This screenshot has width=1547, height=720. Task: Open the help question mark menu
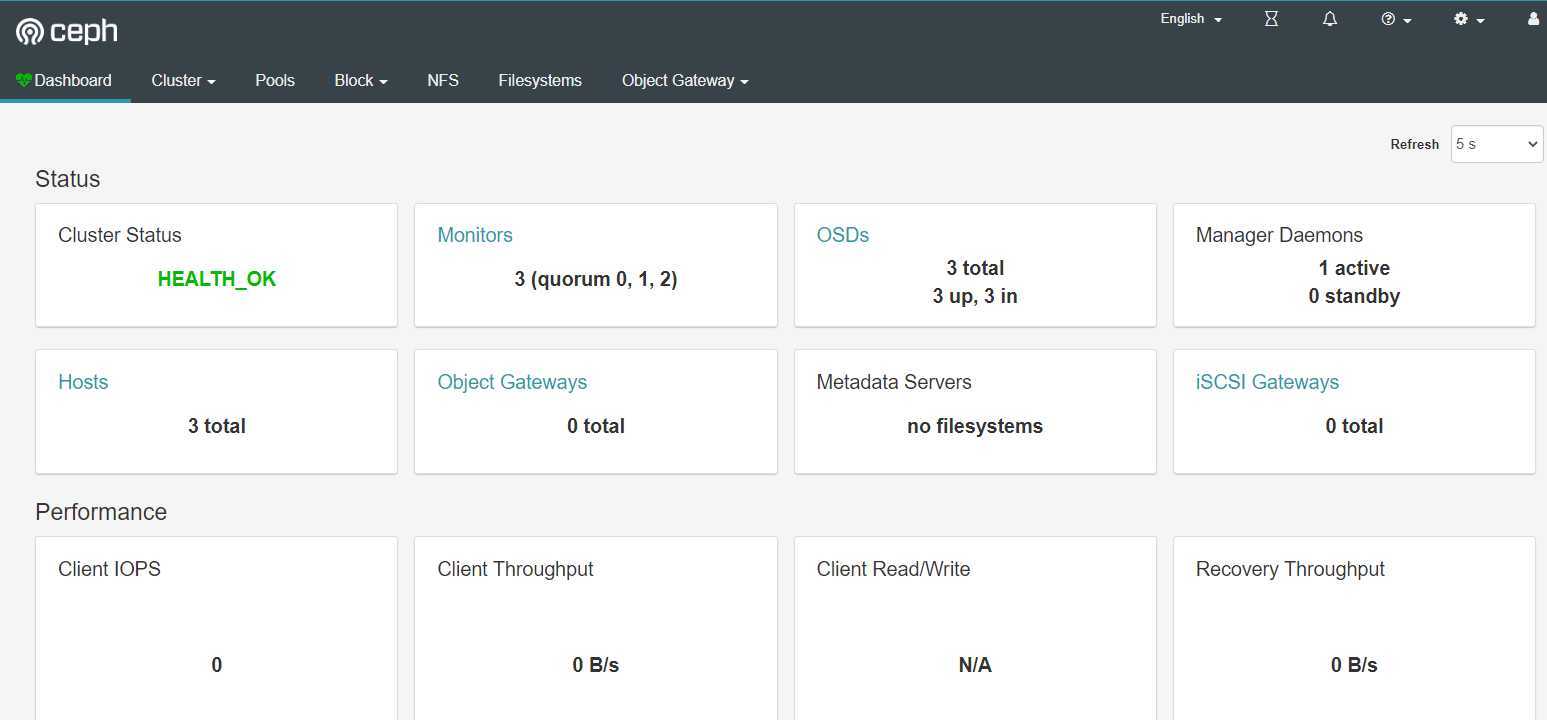coord(1396,19)
